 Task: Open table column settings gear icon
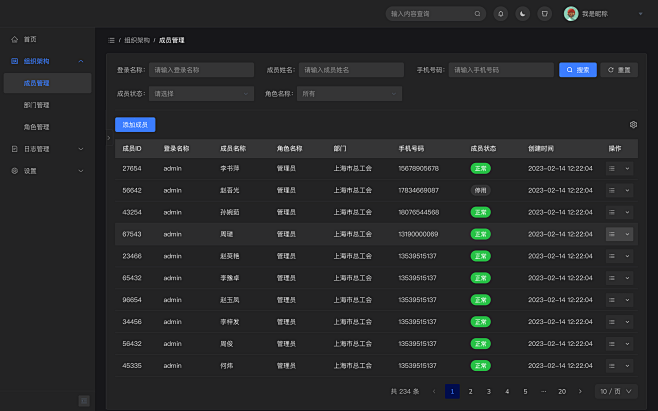click(633, 125)
